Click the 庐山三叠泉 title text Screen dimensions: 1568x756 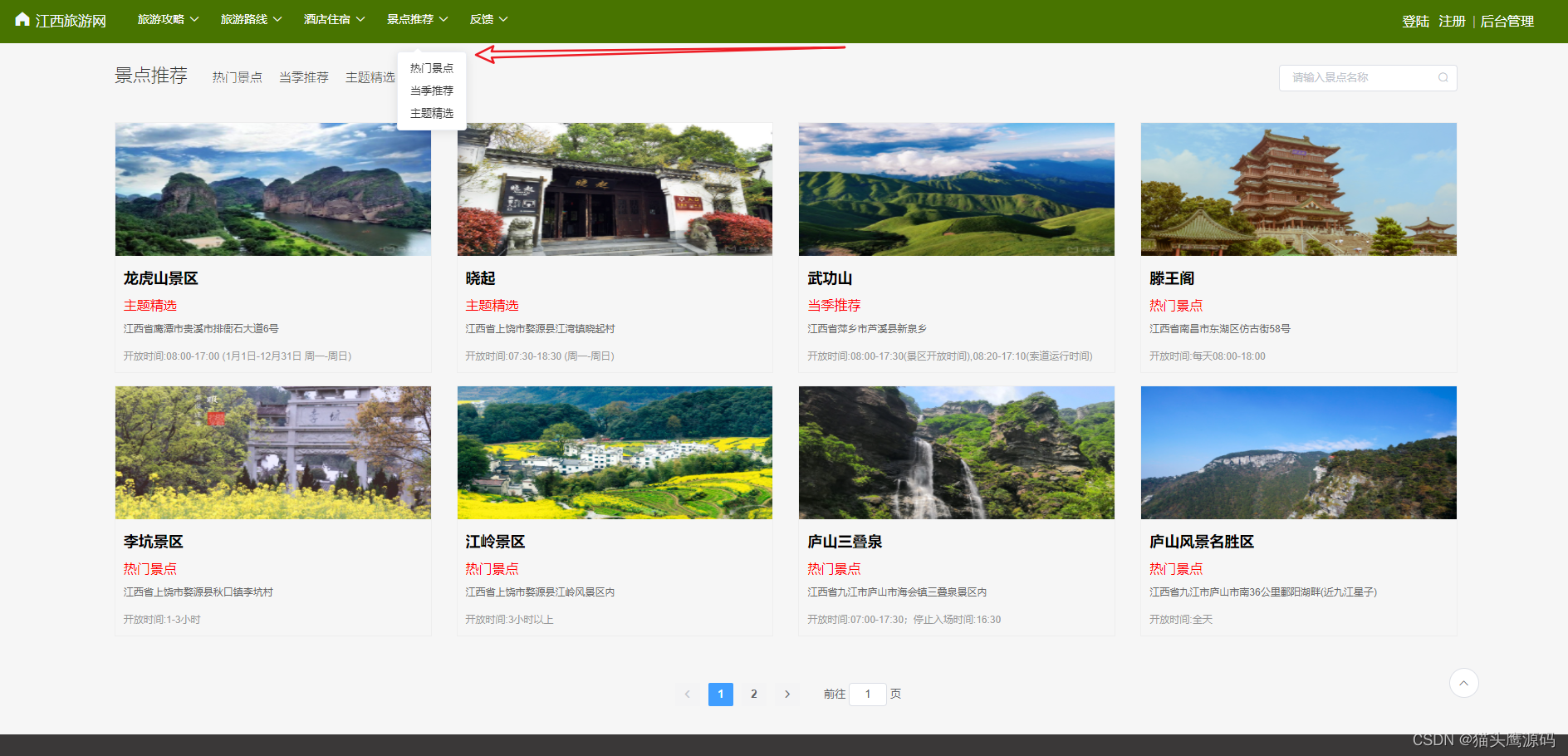[845, 542]
